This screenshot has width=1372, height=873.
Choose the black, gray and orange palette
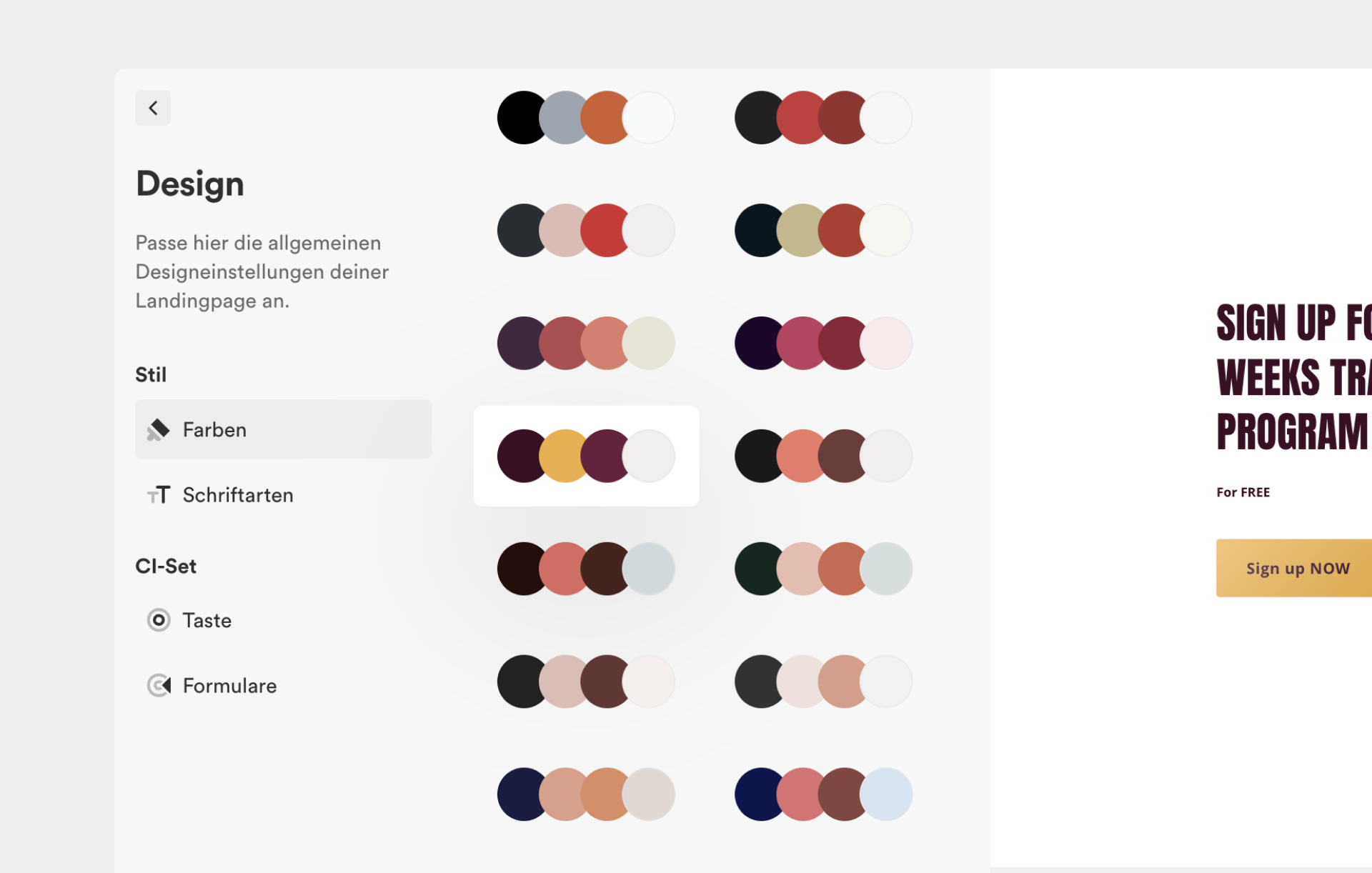click(x=585, y=117)
